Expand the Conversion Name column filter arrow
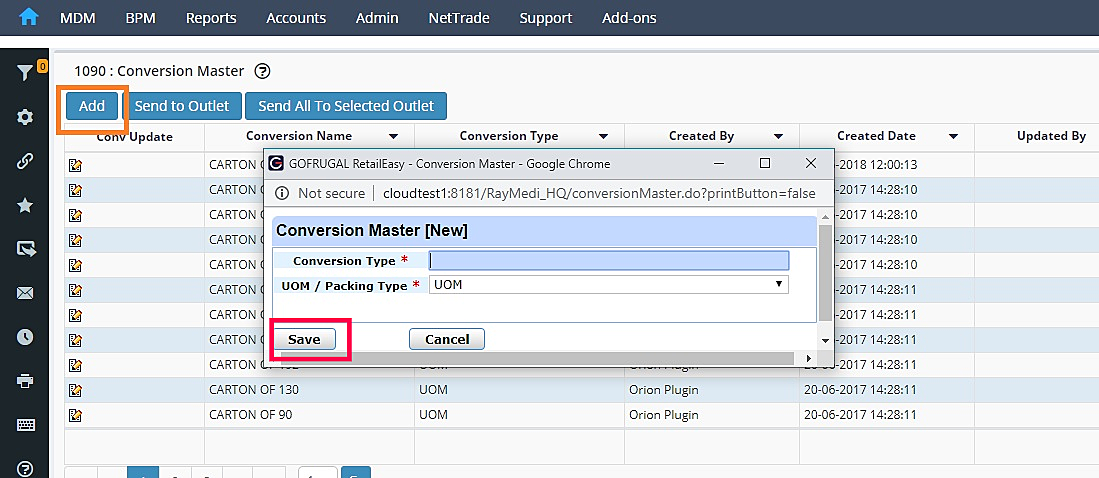The image size is (1099, 478). [394, 136]
